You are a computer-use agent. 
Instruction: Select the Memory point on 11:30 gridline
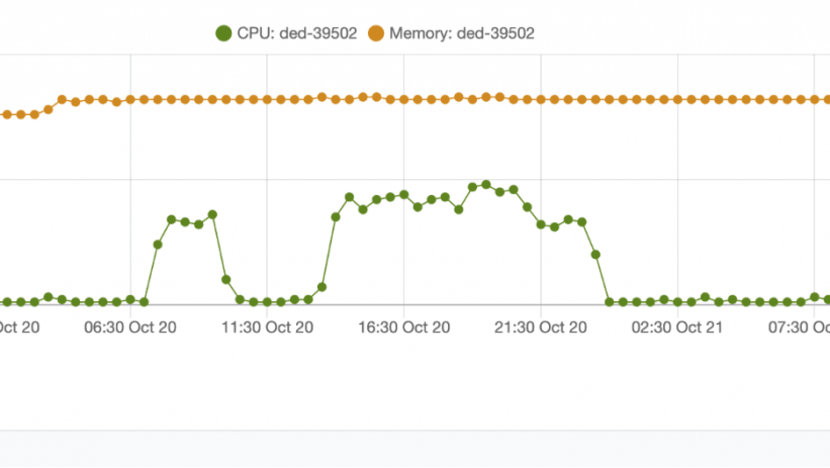[267, 100]
